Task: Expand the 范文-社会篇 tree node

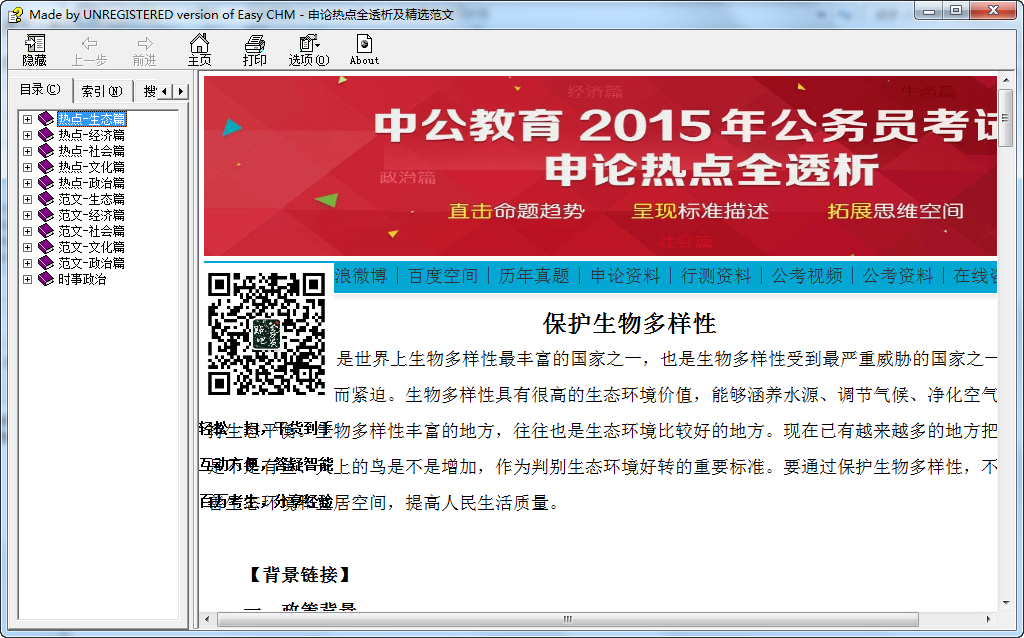Action: tap(27, 231)
